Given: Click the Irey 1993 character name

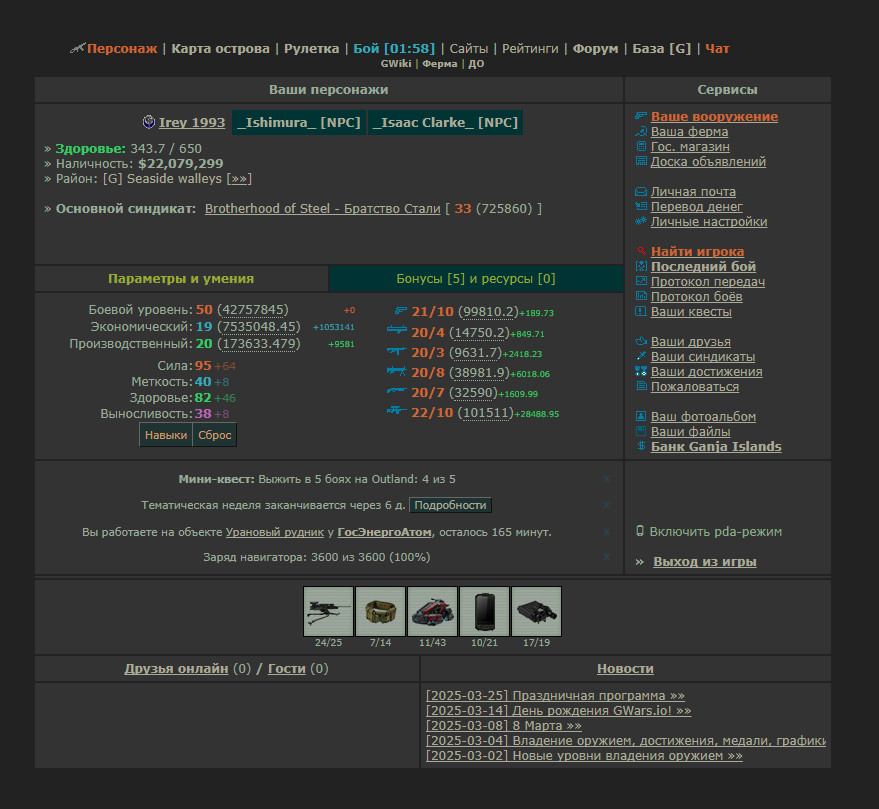Looking at the screenshot, I should click(x=192, y=122).
